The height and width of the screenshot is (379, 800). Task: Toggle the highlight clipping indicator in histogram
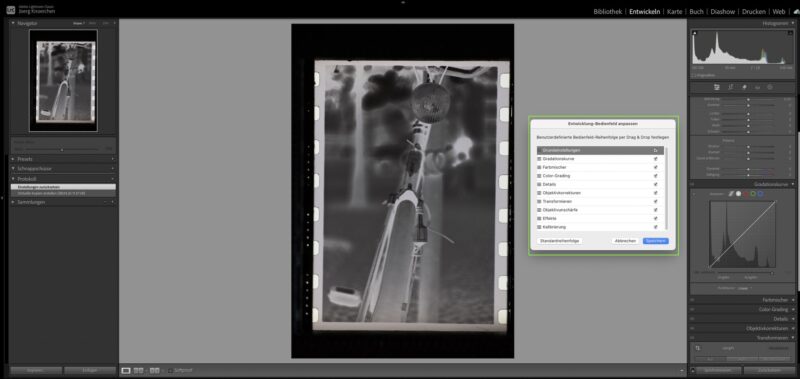pos(790,33)
